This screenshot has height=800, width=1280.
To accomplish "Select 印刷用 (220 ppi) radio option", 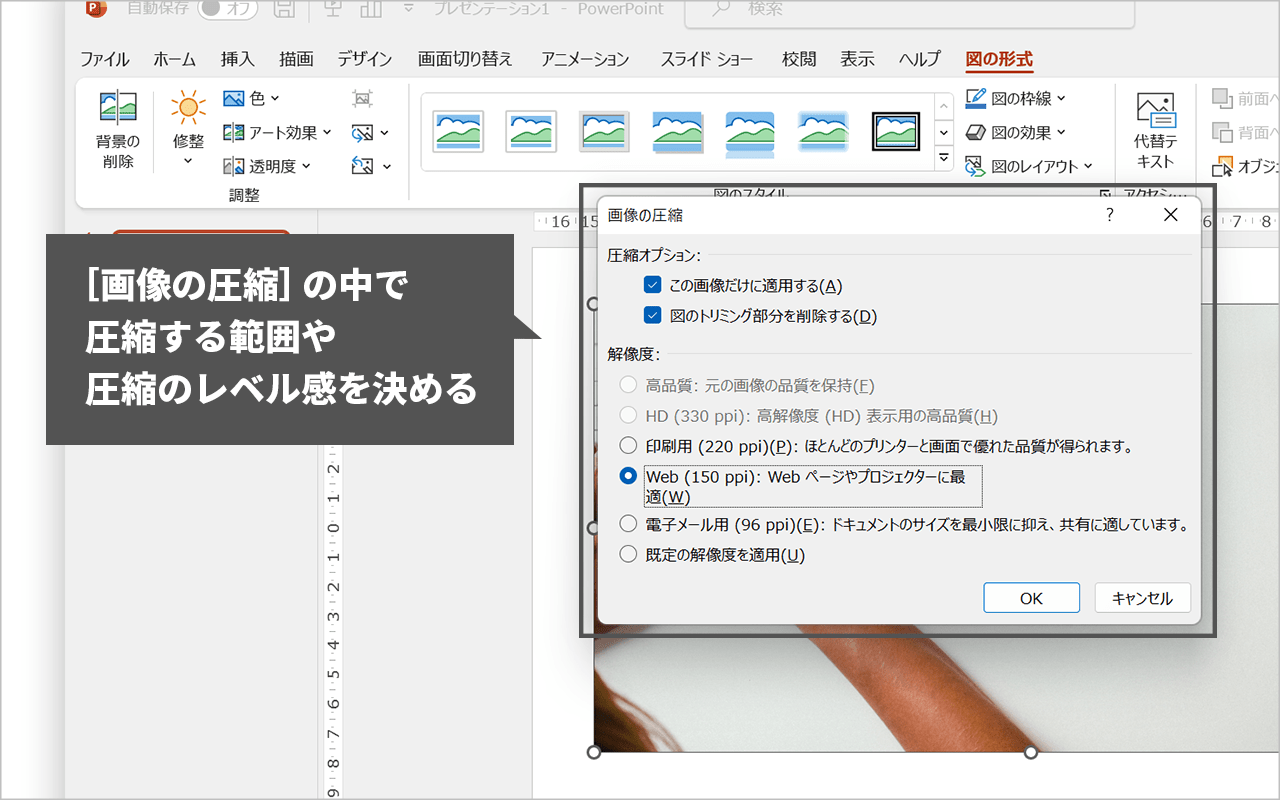I will (628, 445).
